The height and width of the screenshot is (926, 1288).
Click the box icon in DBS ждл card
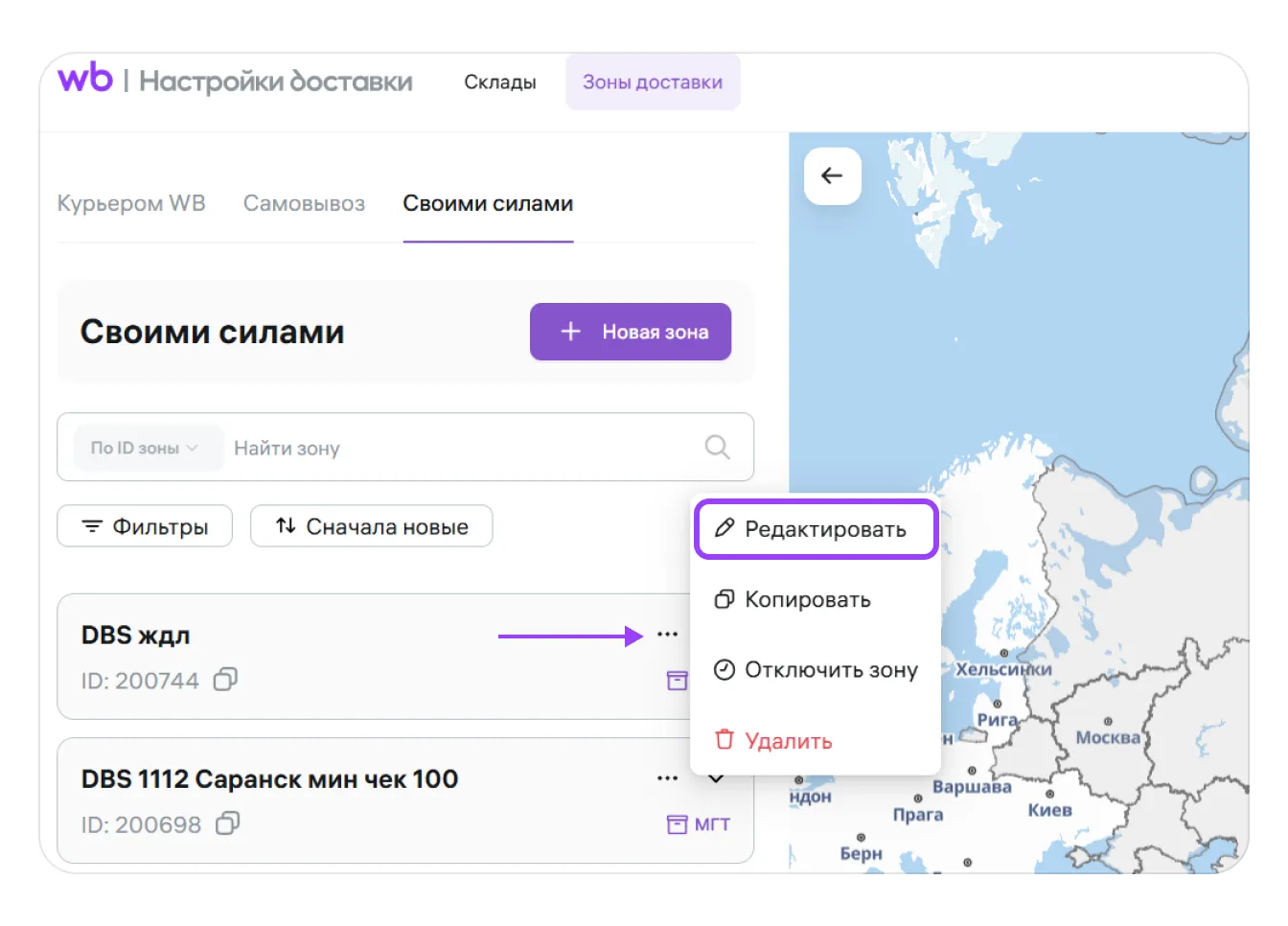(677, 681)
